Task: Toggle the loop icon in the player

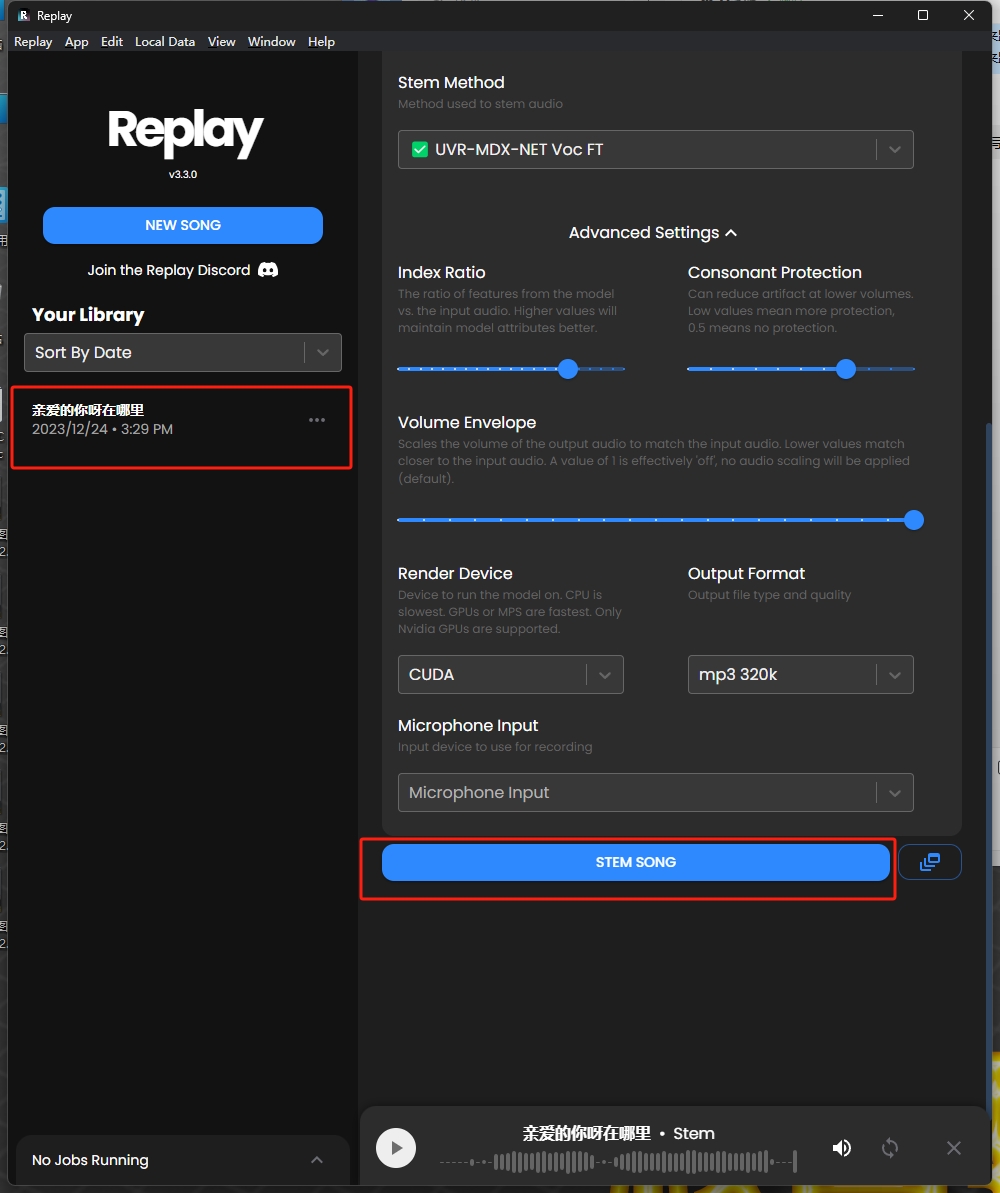Action: [890, 1147]
